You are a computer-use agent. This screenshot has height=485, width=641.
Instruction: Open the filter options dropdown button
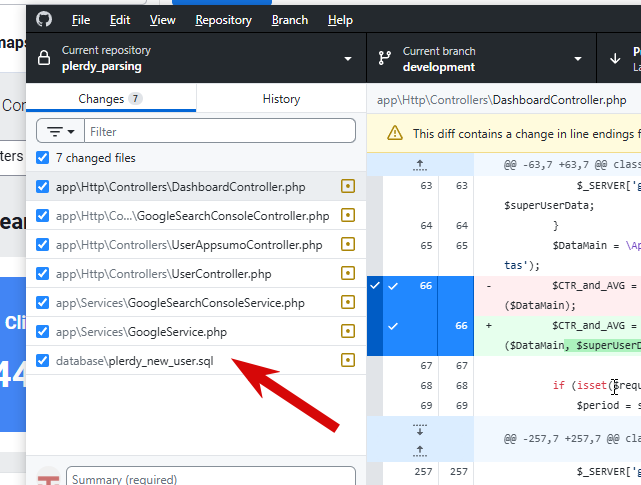[x=60, y=131]
